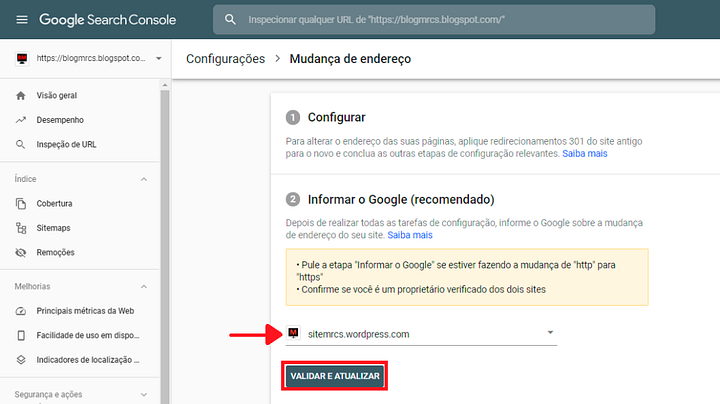The width and height of the screenshot is (720, 404).
Task: Click the sitemrcs.wordpress.com favicon
Action: click(293, 332)
